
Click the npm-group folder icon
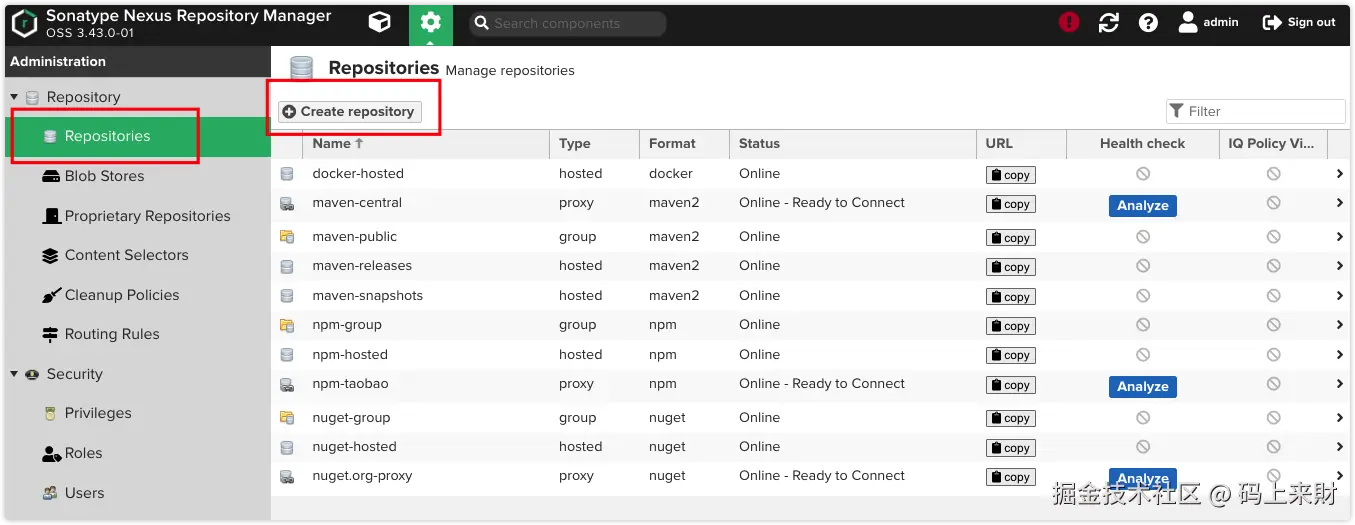(287, 325)
